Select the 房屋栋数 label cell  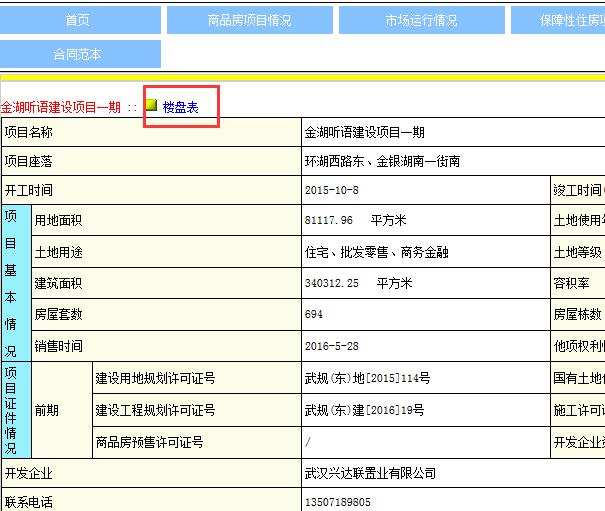tap(578, 315)
